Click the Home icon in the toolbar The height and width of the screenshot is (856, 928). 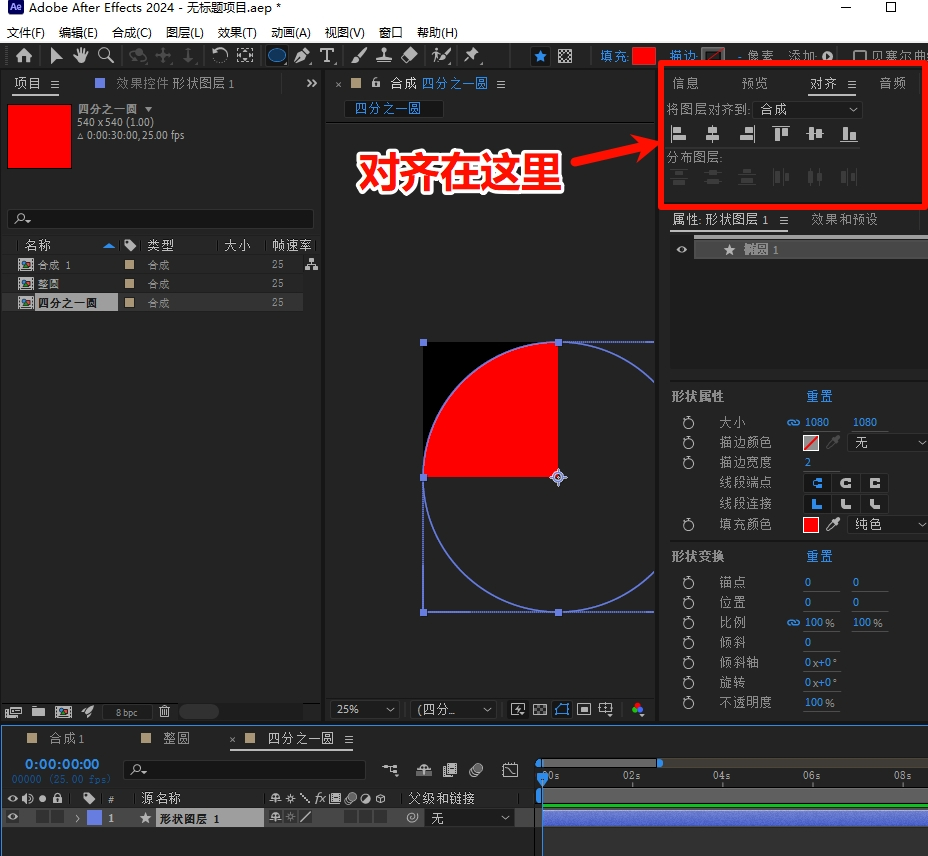(24, 56)
